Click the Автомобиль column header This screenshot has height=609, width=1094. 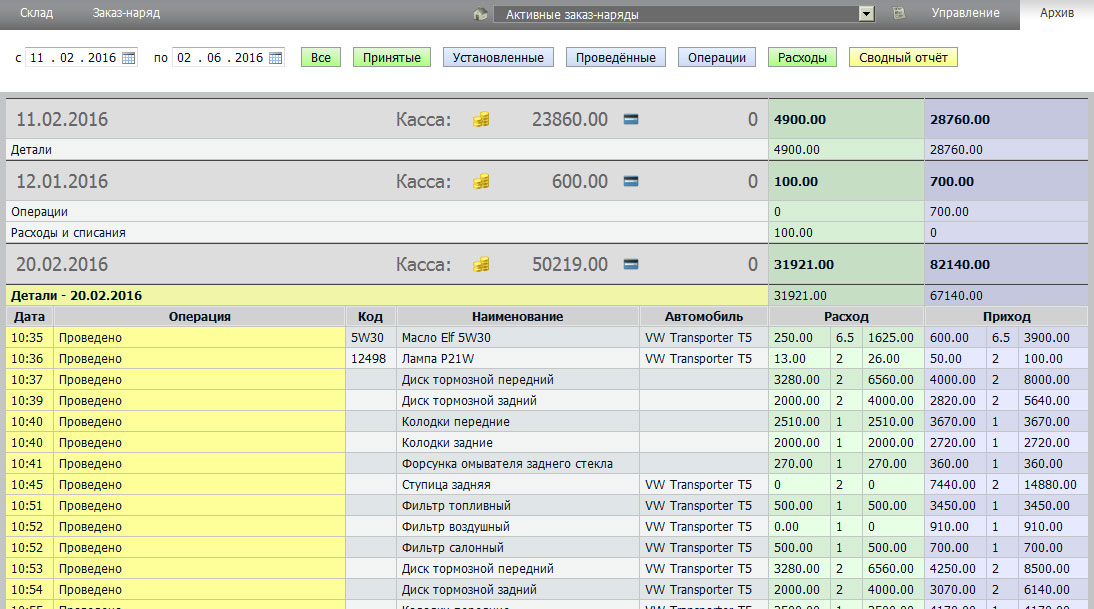703,317
